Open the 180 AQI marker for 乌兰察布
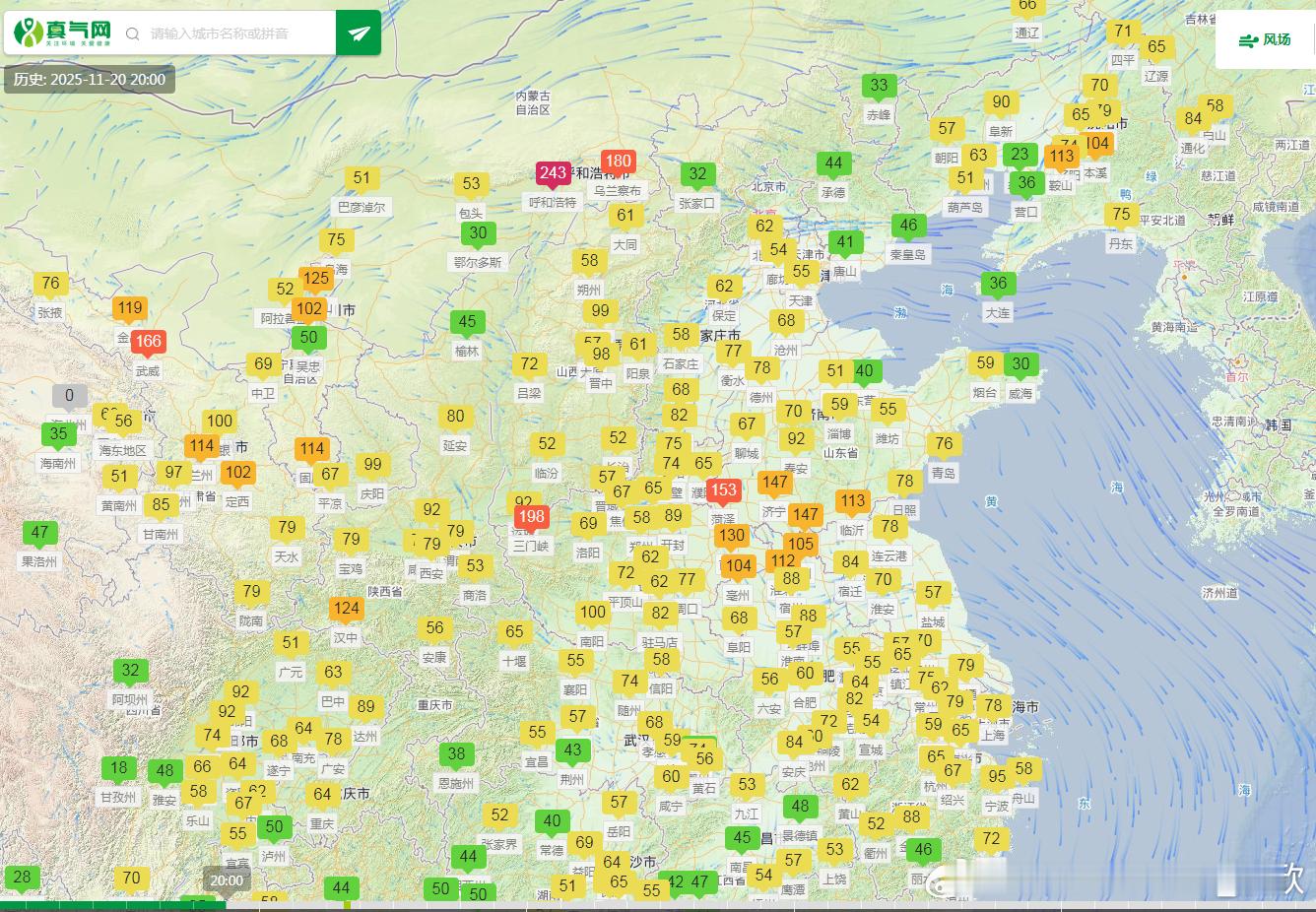 pyautogui.click(x=619, y=162)
